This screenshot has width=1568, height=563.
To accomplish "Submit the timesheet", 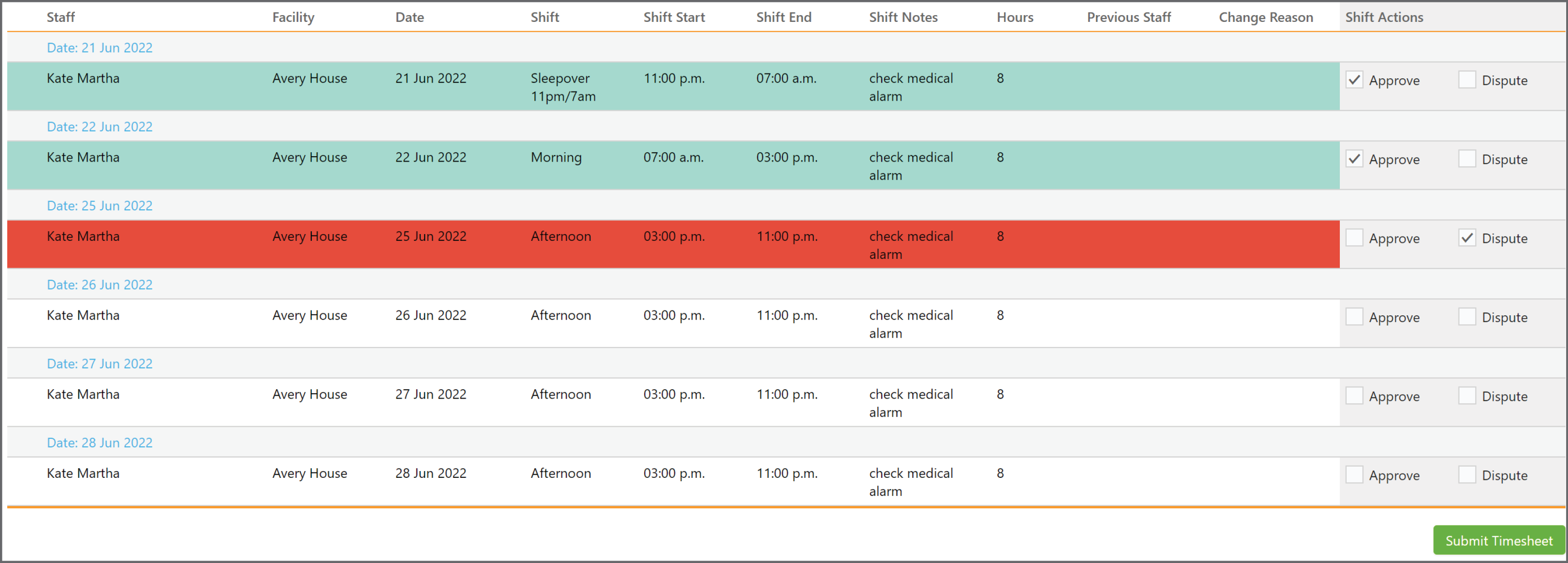I will point(1498,541).
